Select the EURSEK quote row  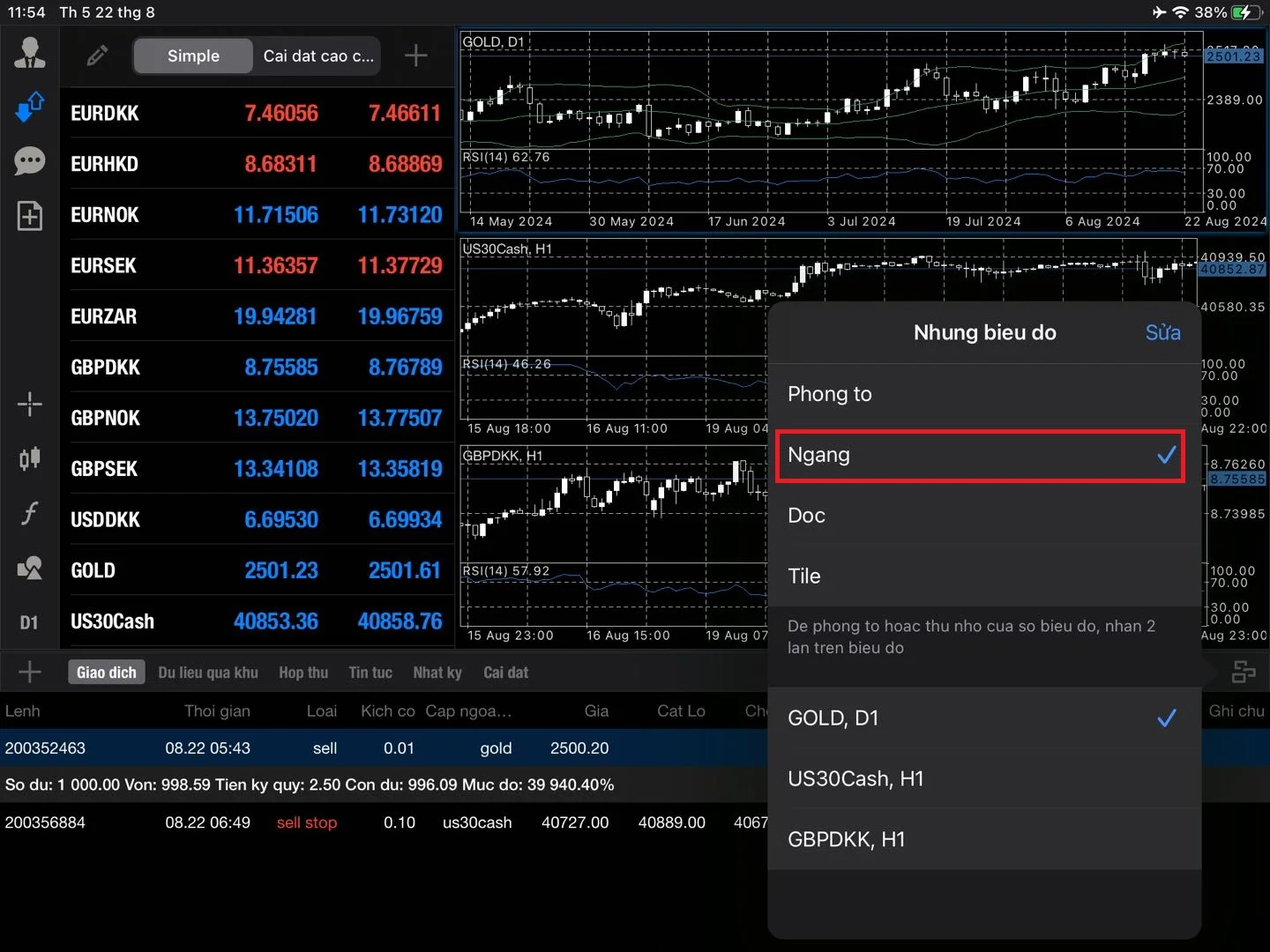(257, 265)
